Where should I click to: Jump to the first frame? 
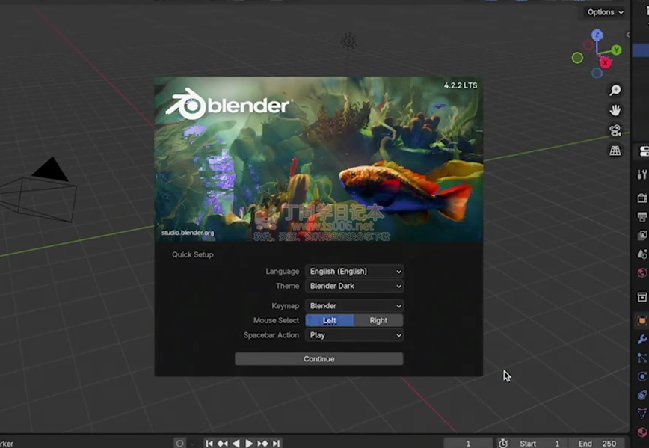(209, 443)
